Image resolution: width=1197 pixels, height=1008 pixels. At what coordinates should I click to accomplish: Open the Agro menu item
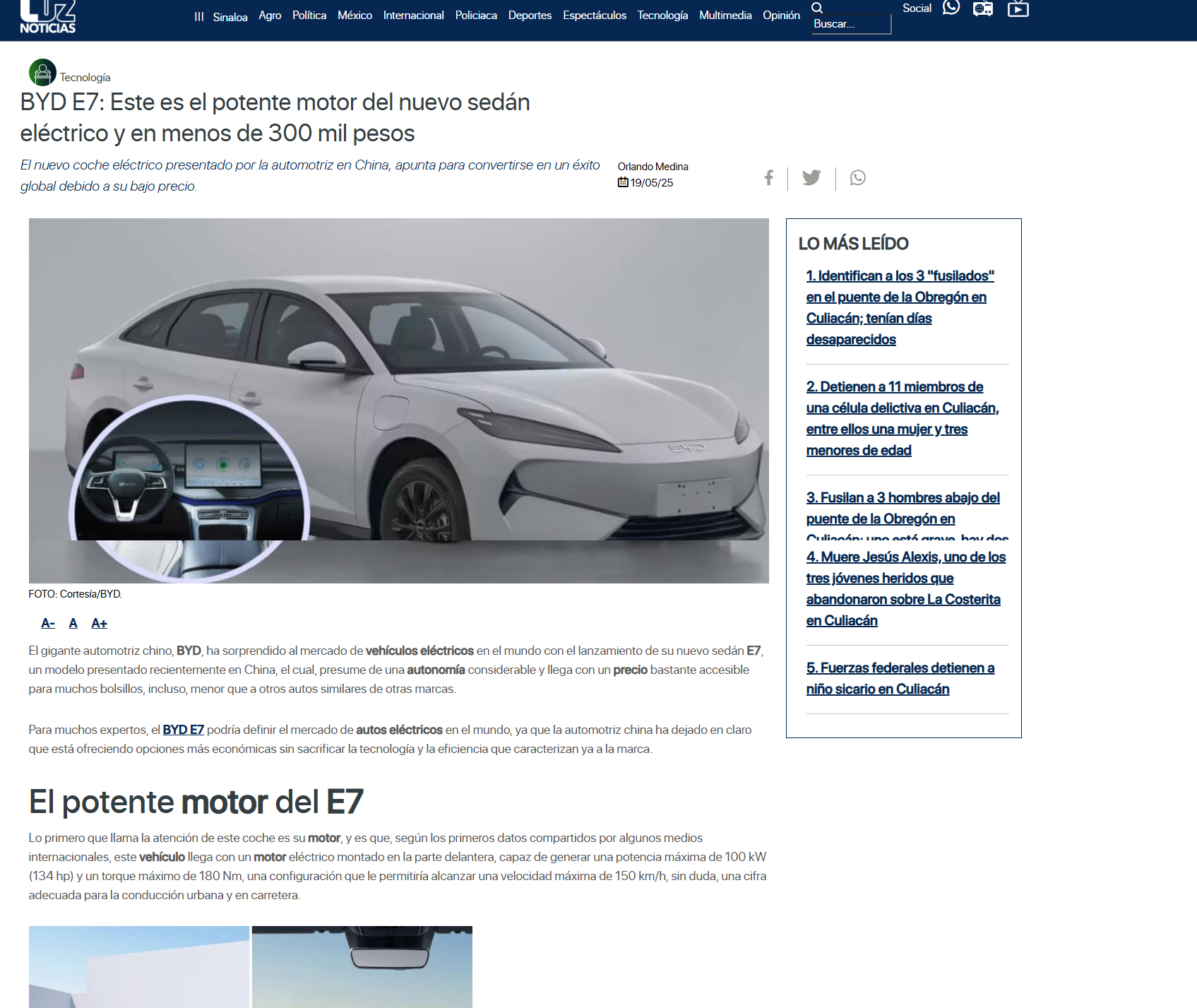click(270, 15)
